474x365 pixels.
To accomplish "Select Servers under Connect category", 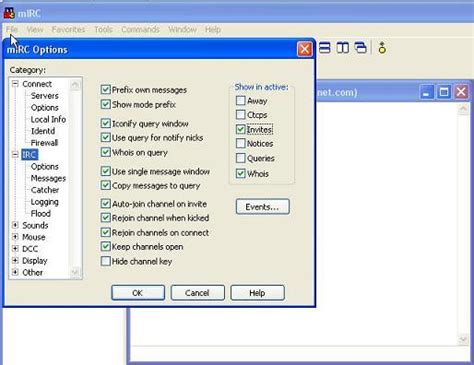I will 45,96.
